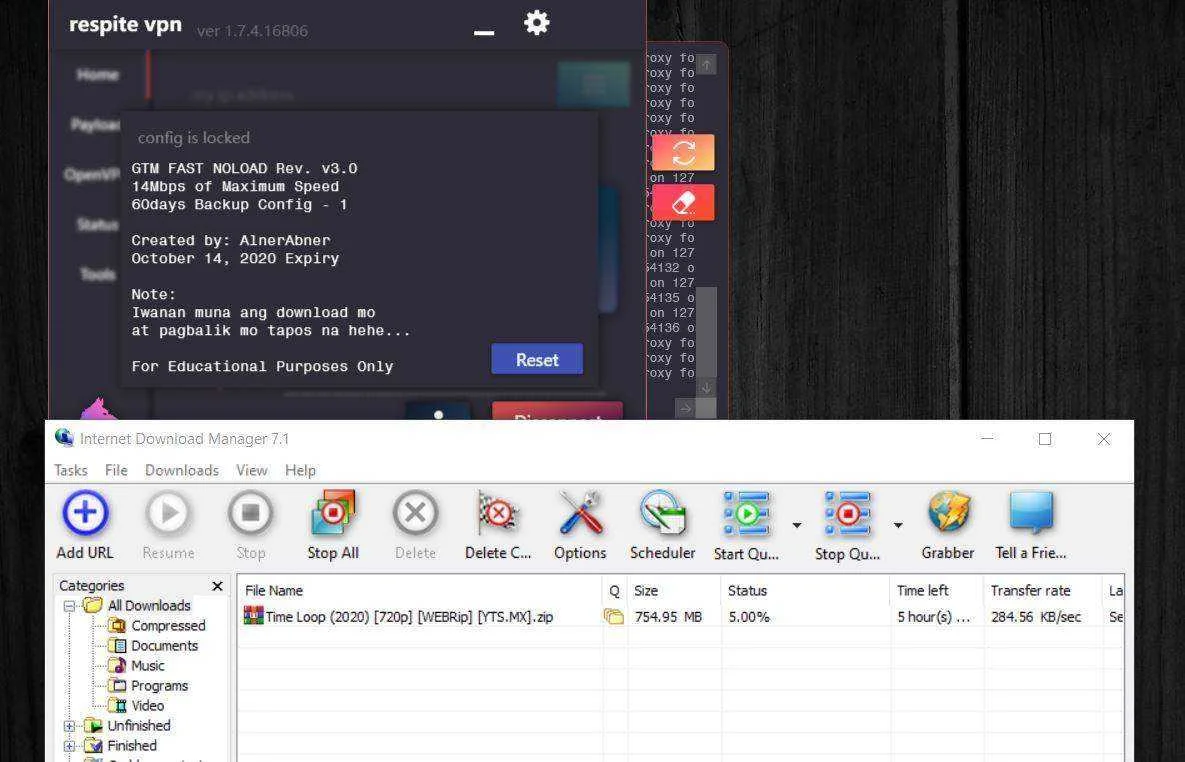This screenshot has height=762, width=1185.
Task: Click Stop Queue button
Action: pyautogui.click(x=847, y=525)
